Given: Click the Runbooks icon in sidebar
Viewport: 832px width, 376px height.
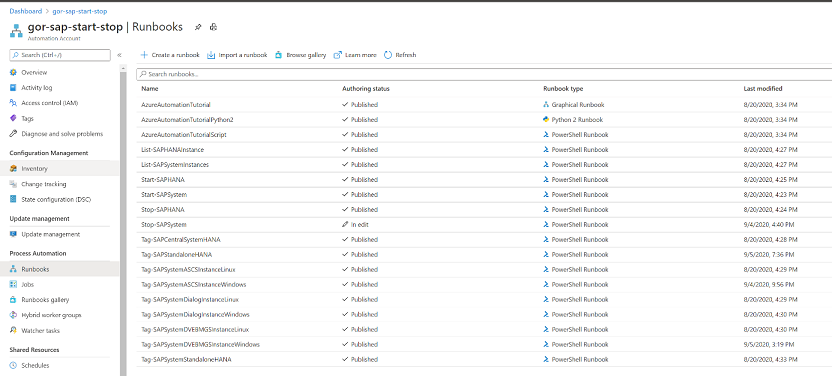Looking at the screenshot, I should (13, 269).
